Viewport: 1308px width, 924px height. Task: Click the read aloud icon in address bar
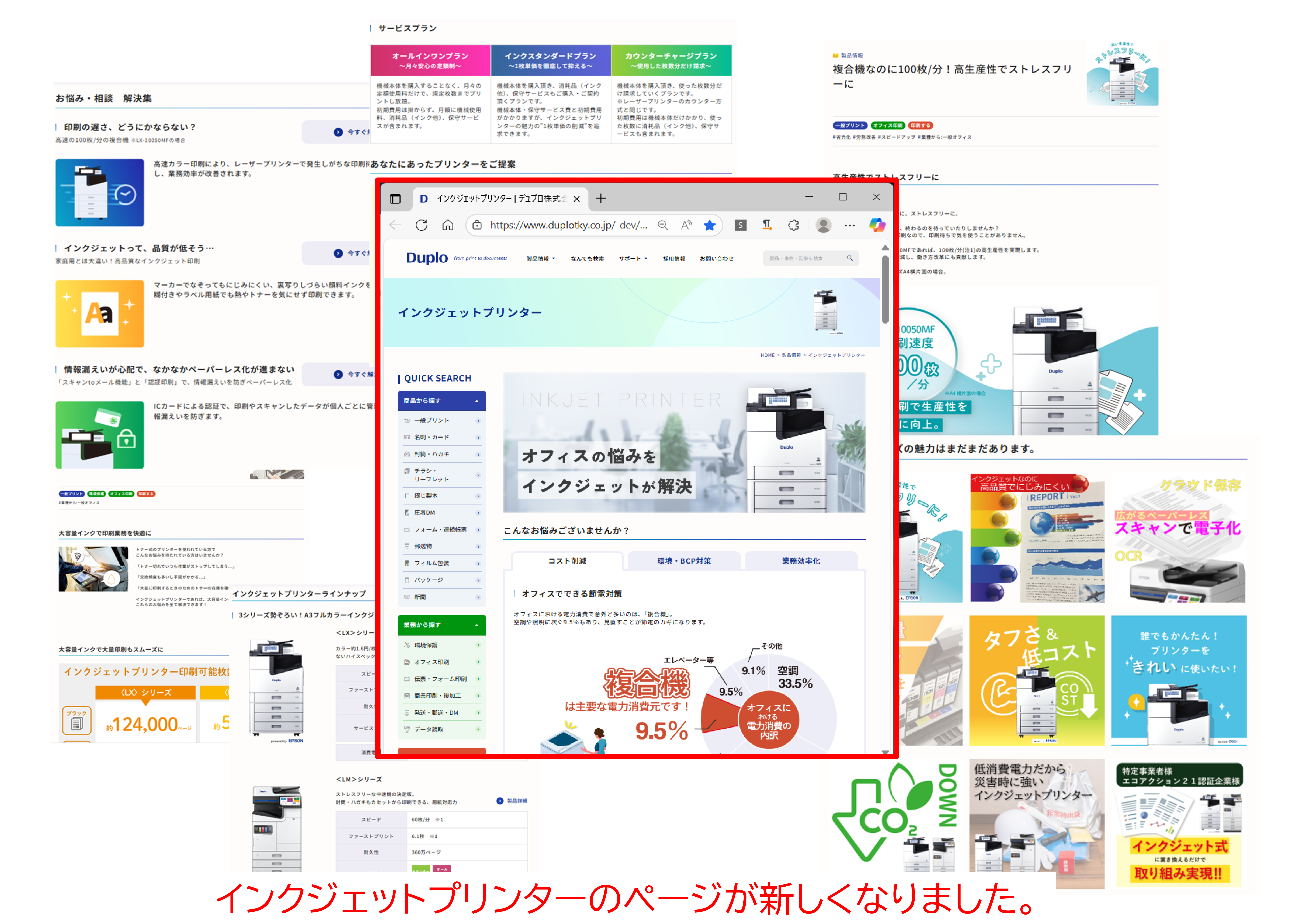[687, 225]
